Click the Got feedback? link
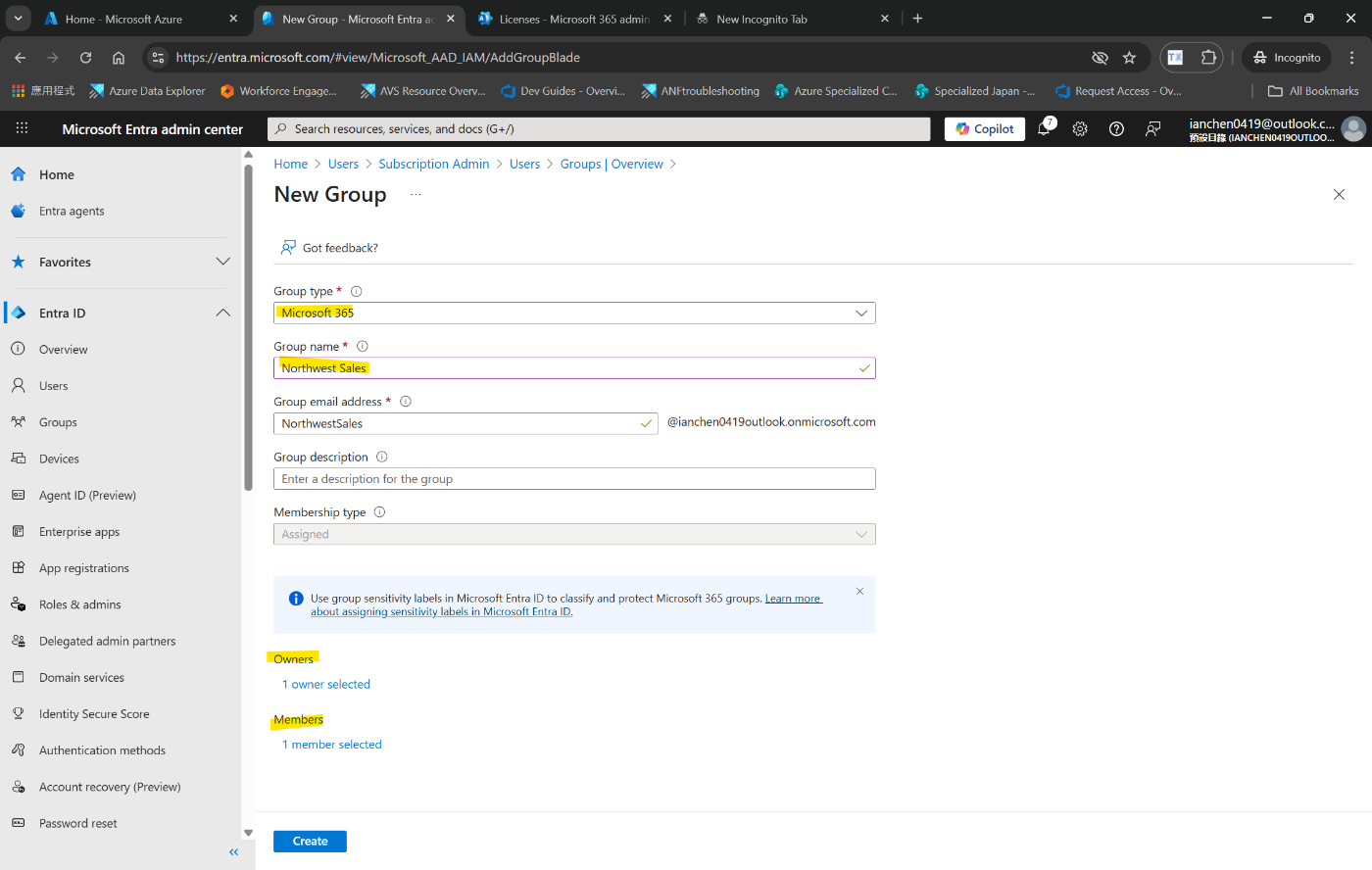This screenshot has height=870, width=1372. click(329, 248)
